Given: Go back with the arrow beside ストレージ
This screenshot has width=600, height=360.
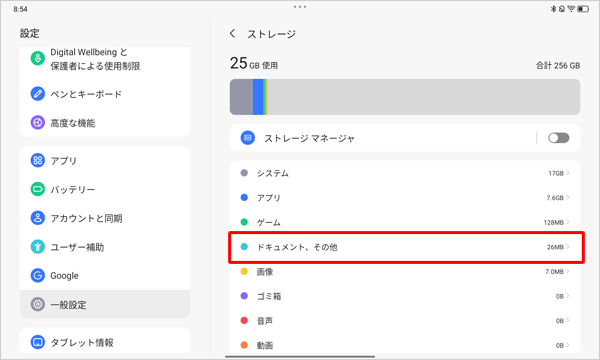Looking at the screenshot, I should [x=232, y=33].
